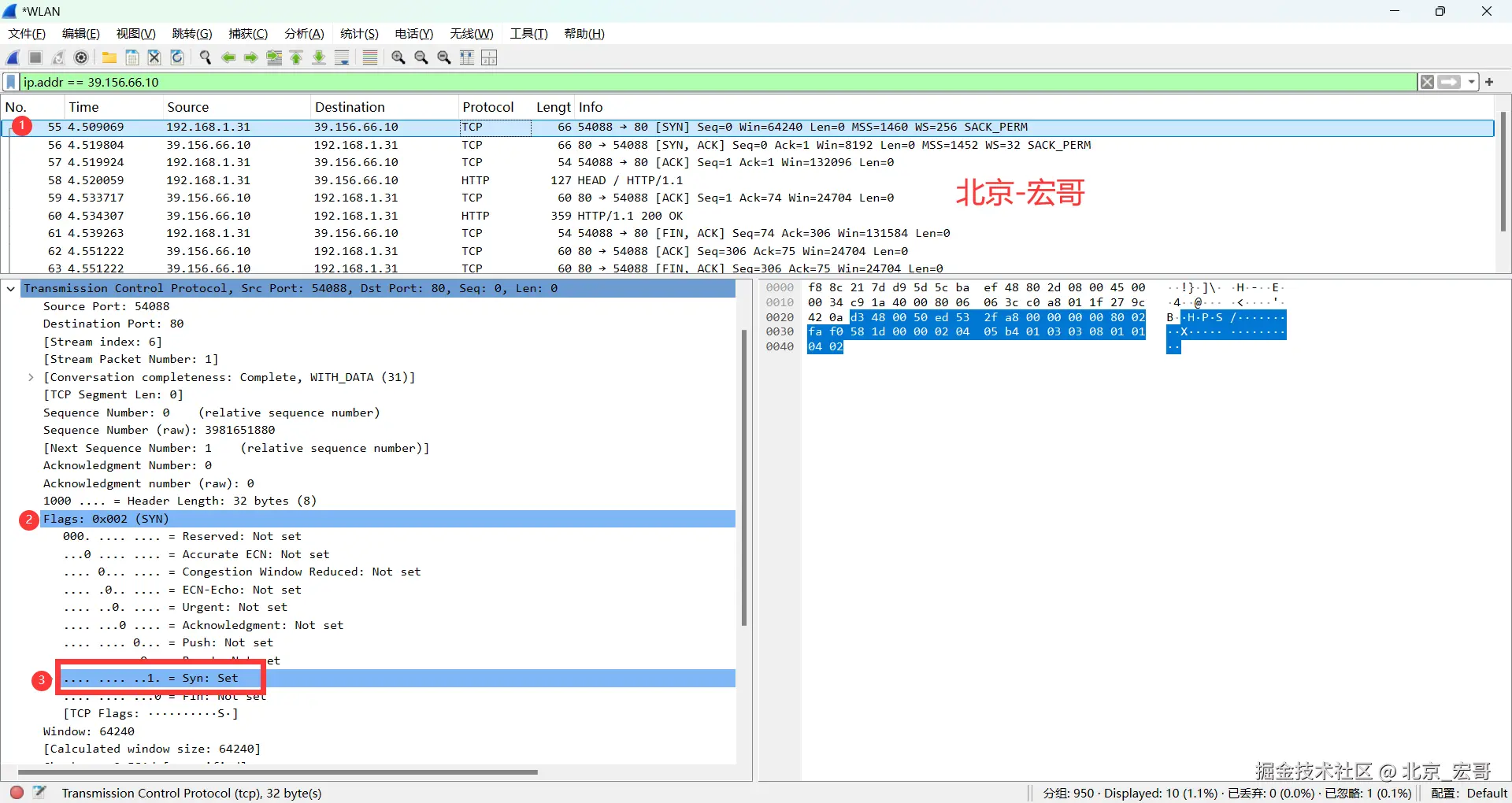Click the packet details horizontal scrollbar
Viewport: 1512px width, 803px height.
point(277,772)
